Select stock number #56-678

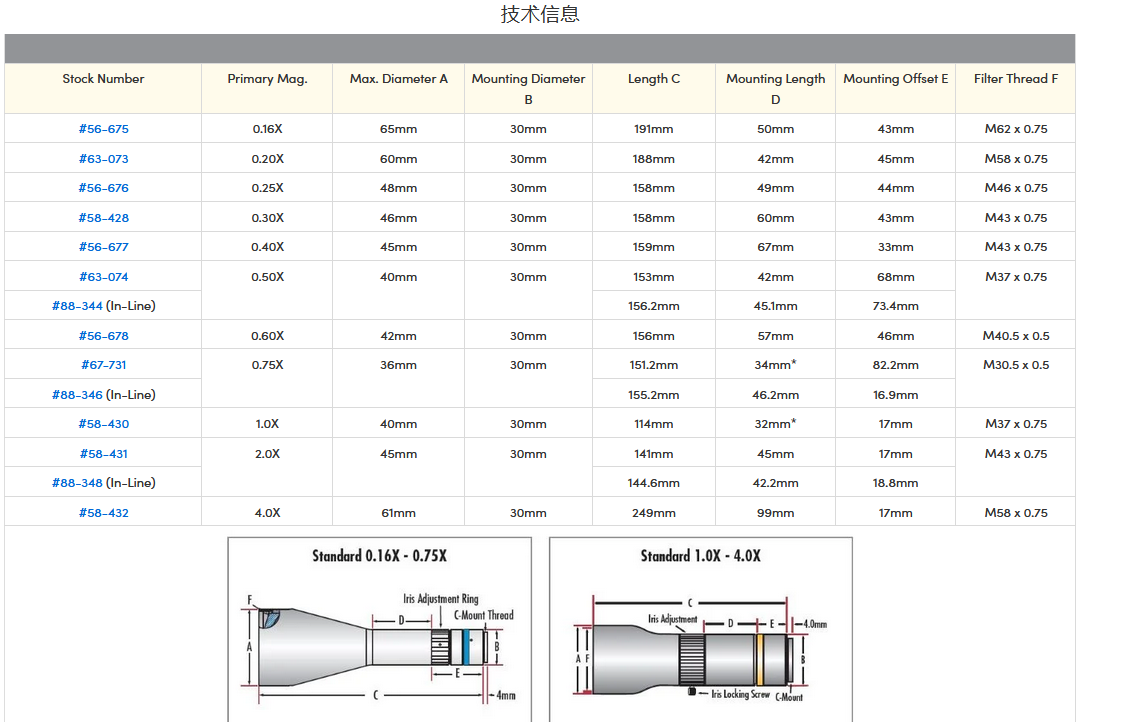coord(103,336)
